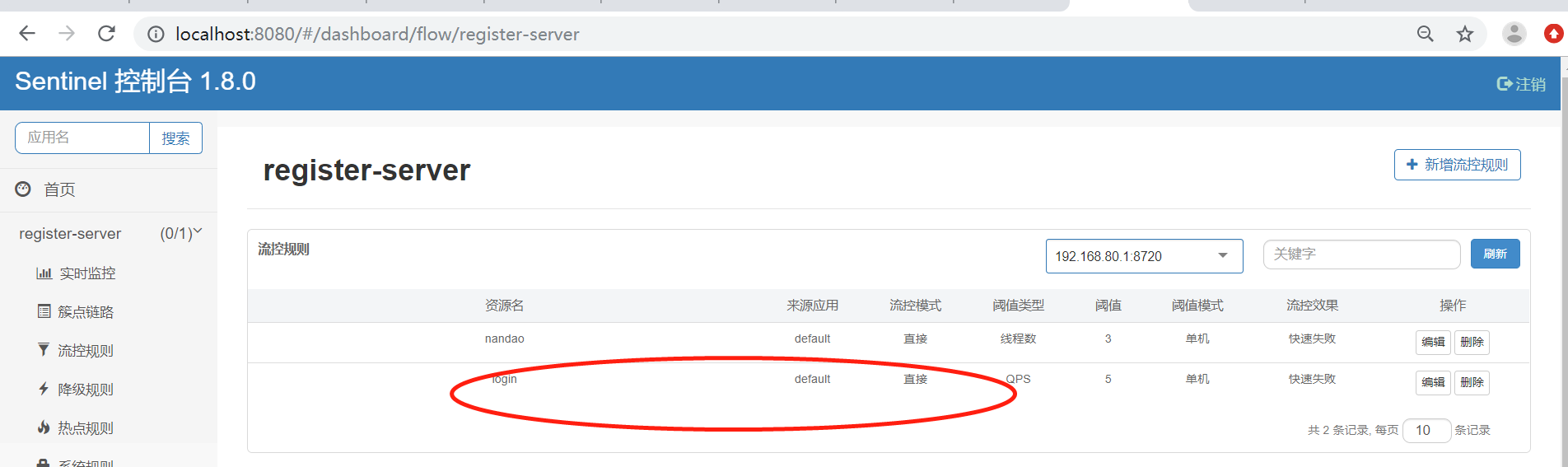Click the Sentinel 控制台 1.8.0 title
The width and height of the screenshot is (1568, 467).
(x=135, y=82)
